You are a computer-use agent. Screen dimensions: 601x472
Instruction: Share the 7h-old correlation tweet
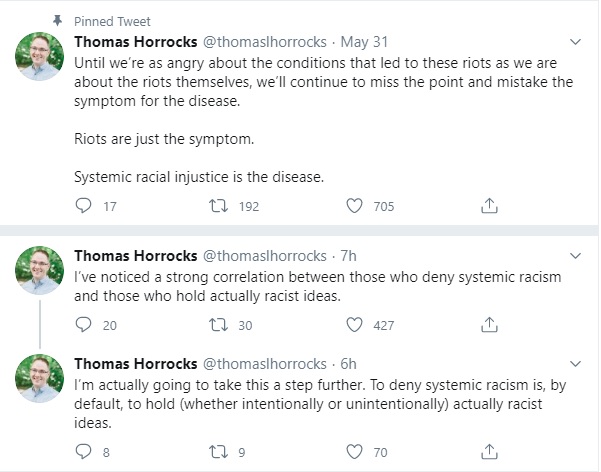point(490,325)
